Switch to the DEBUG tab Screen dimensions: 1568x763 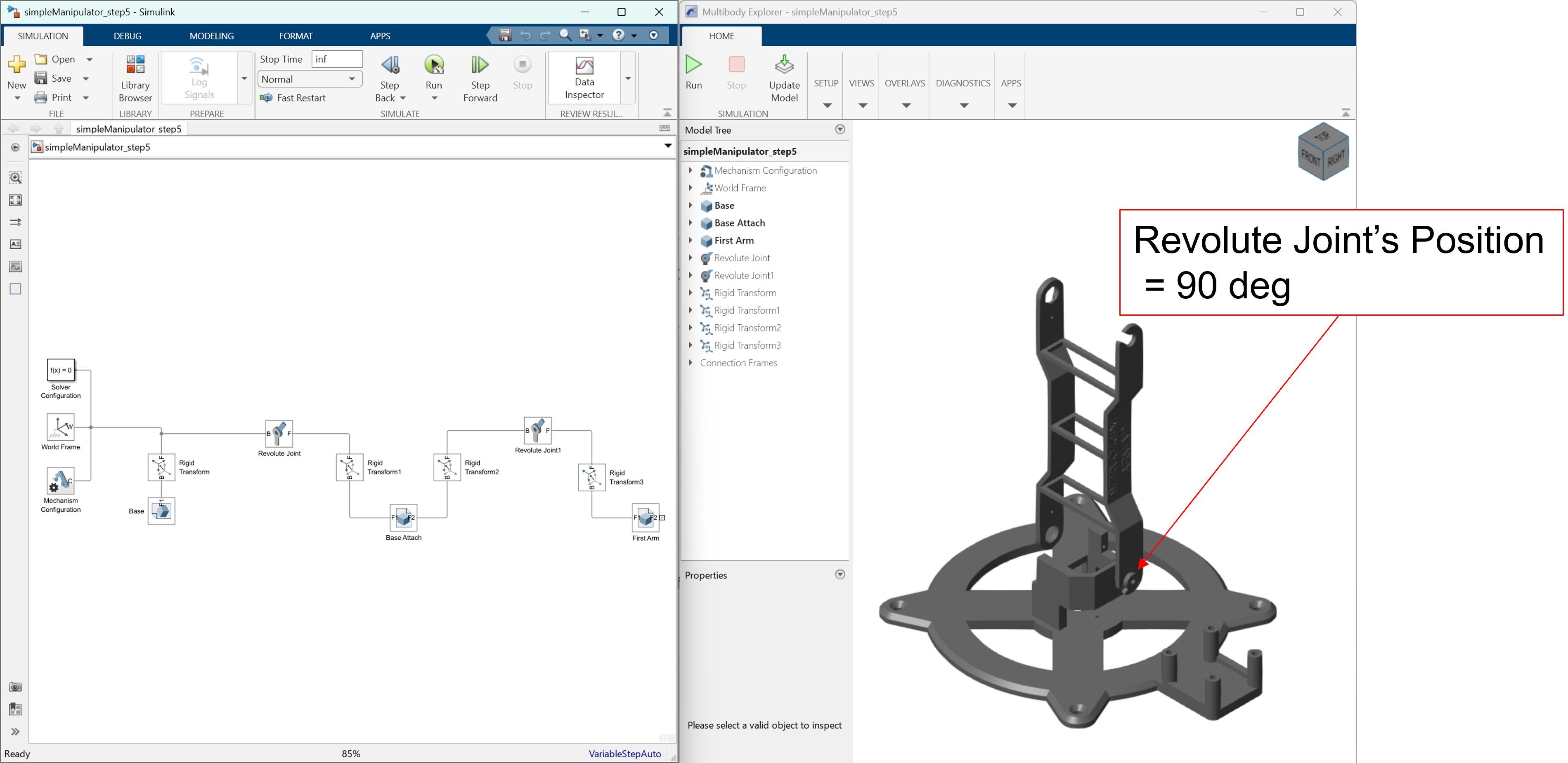point(127,36)
